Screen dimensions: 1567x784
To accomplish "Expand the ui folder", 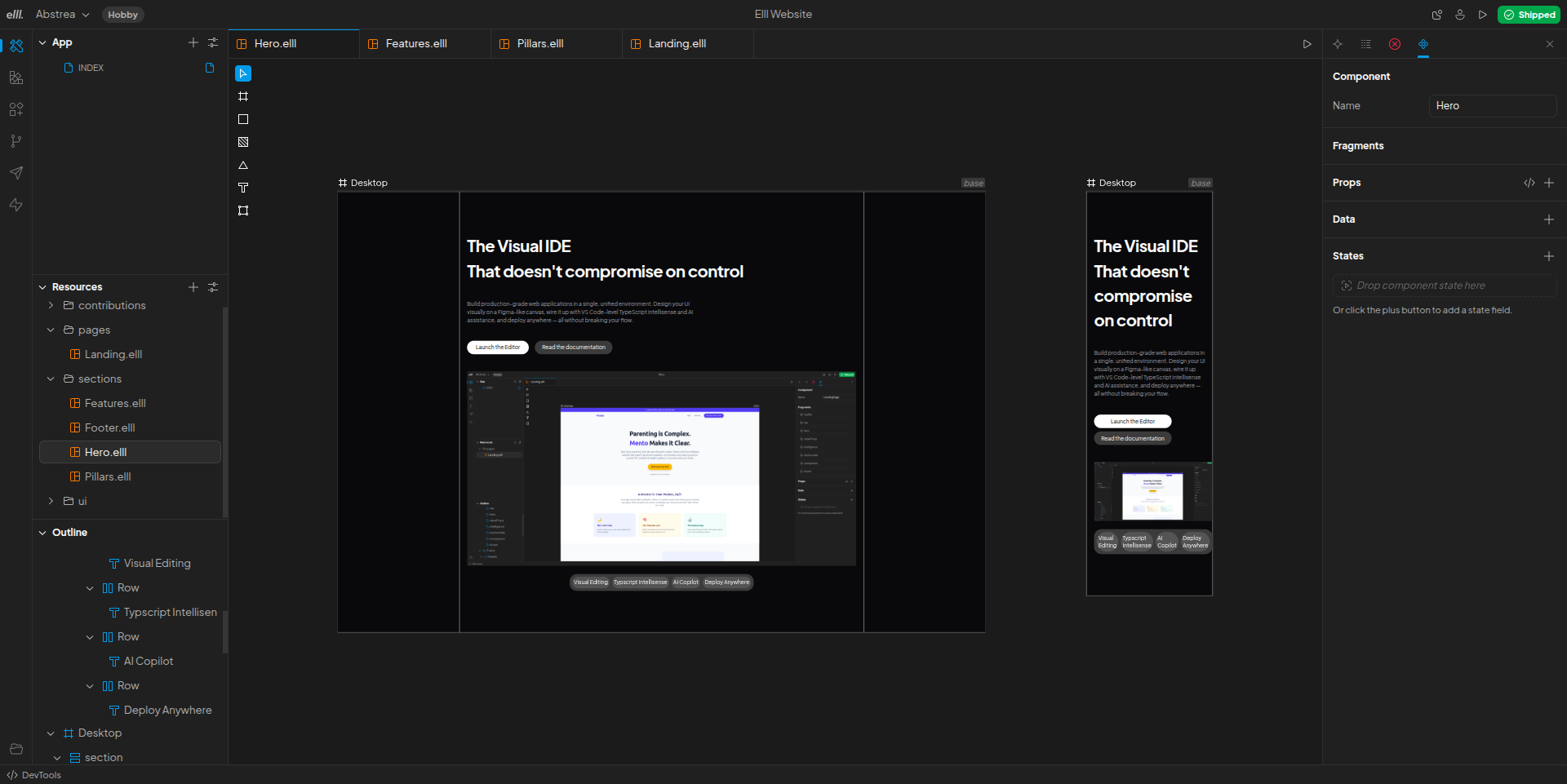I will click(x=51, y=501).
